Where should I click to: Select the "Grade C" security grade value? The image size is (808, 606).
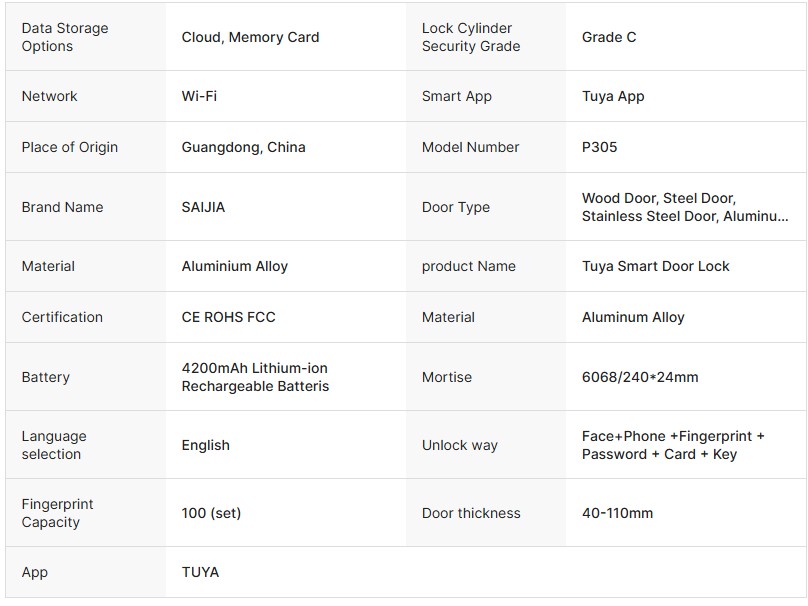tap(609, 37)
